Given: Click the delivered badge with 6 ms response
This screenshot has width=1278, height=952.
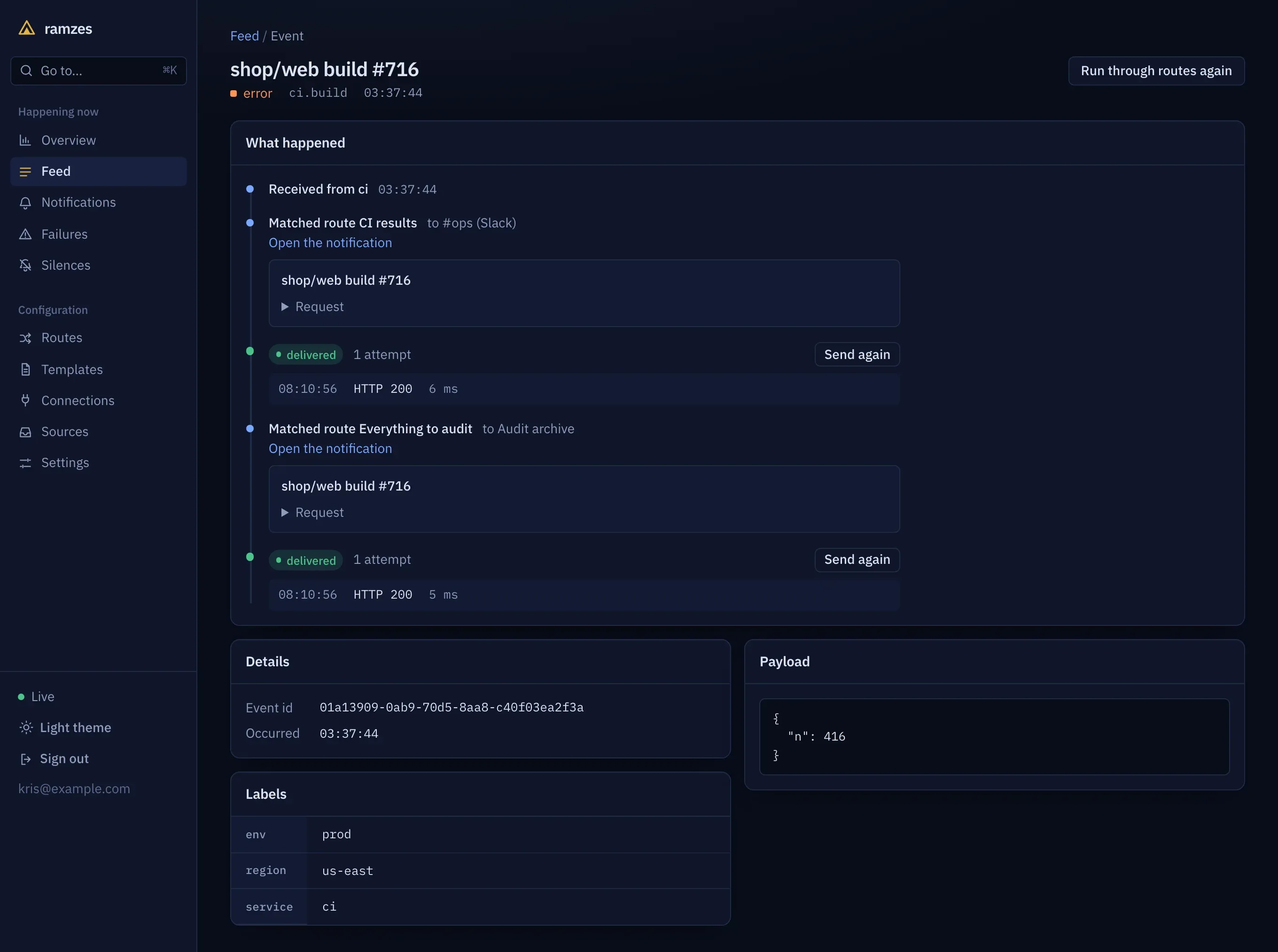Looking at the screenshot, I should click(305, 354).
